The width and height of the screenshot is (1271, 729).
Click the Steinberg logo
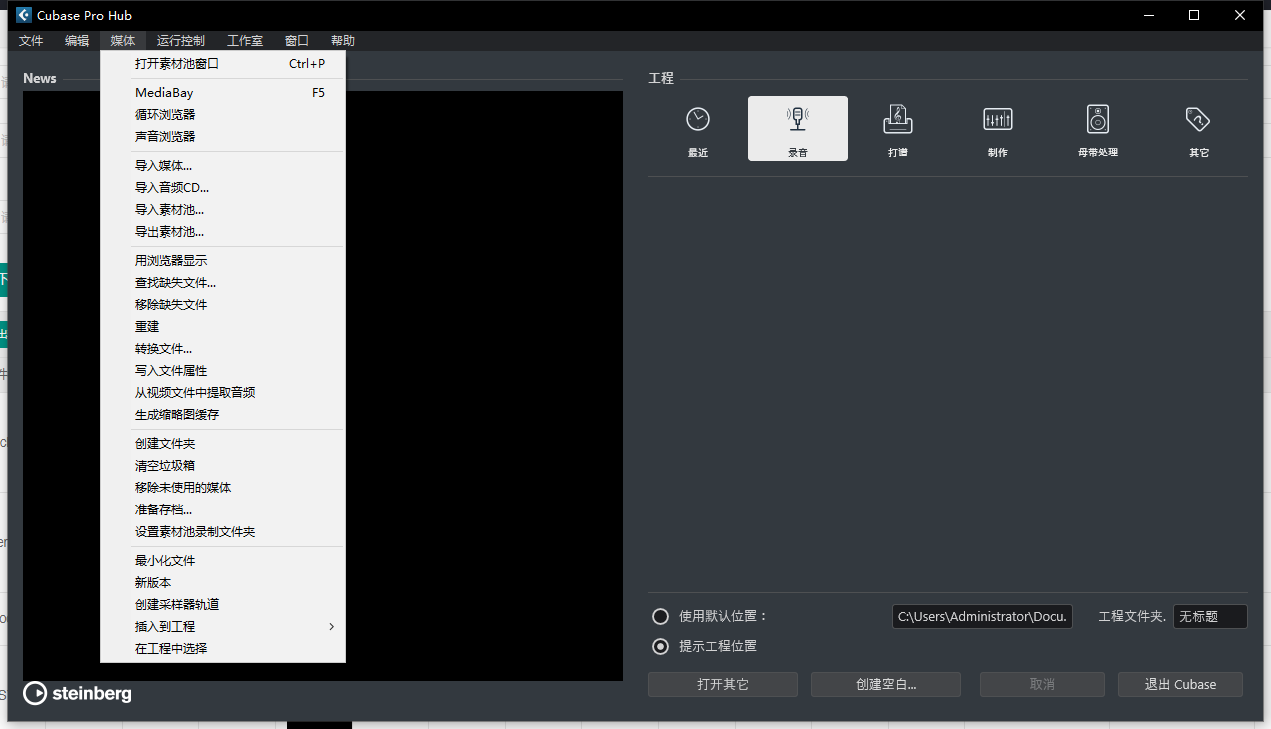point(77,693)
